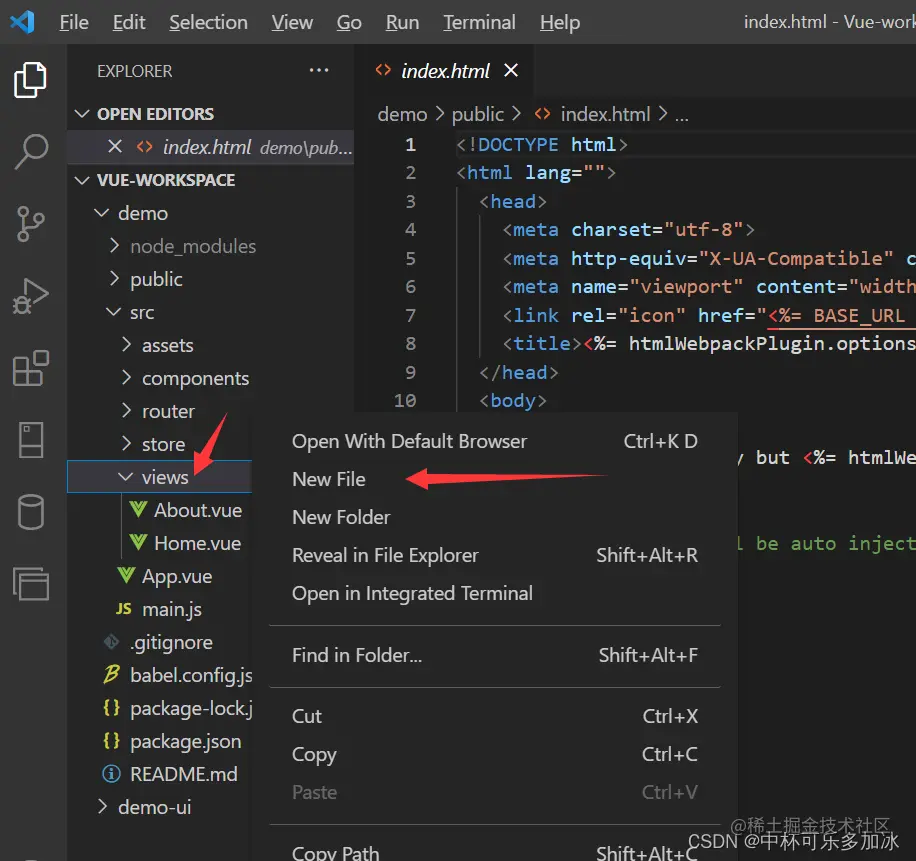Click info icon beside README.md
Screen dimensions: 916x861
[x=112, y=774]
